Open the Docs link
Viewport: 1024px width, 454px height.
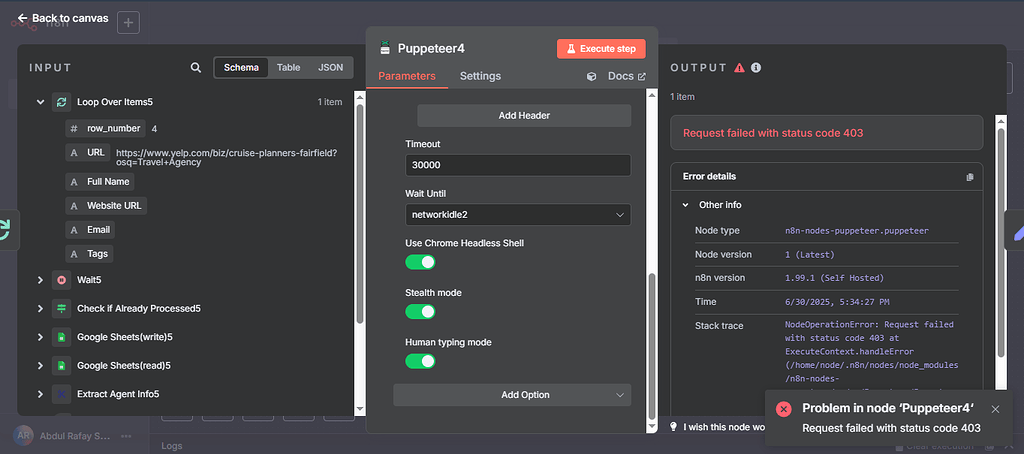[x=626, y=76]
